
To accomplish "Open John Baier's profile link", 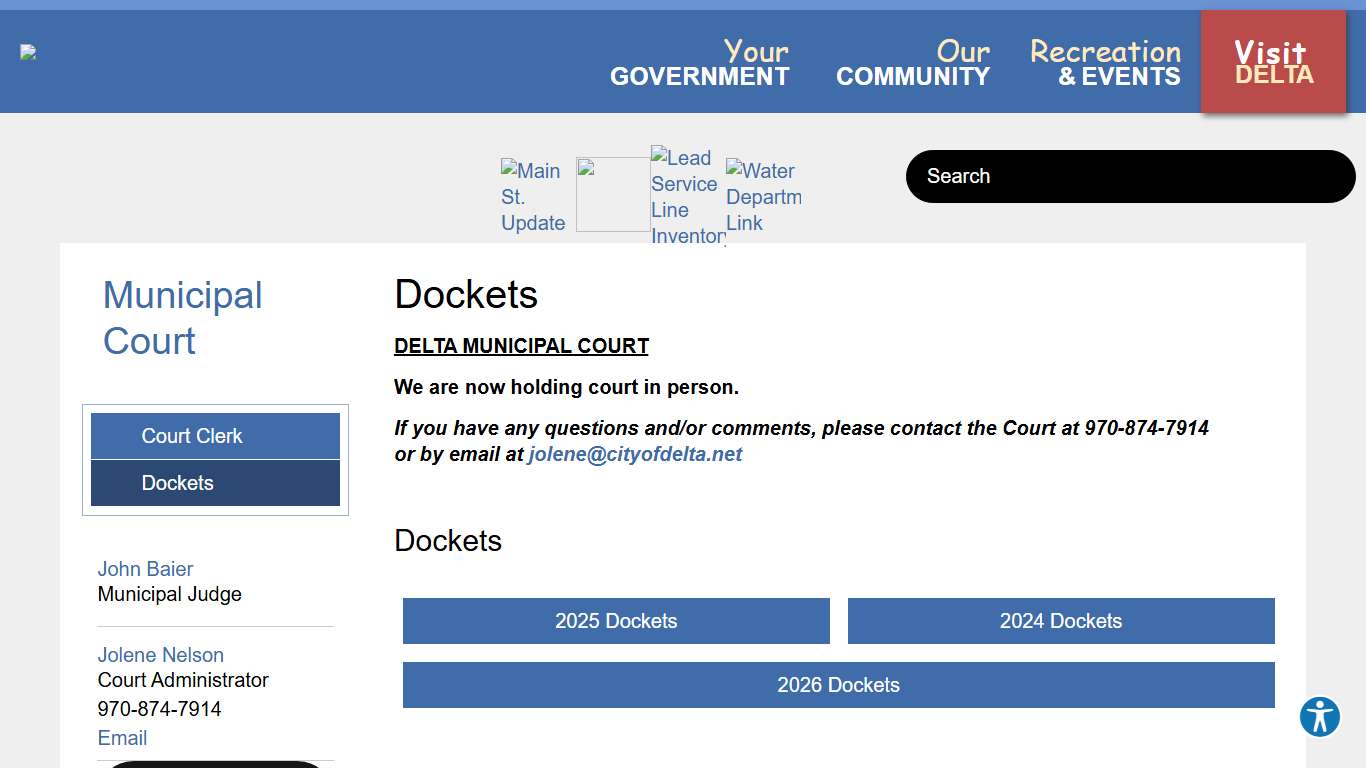I will 145,569.
